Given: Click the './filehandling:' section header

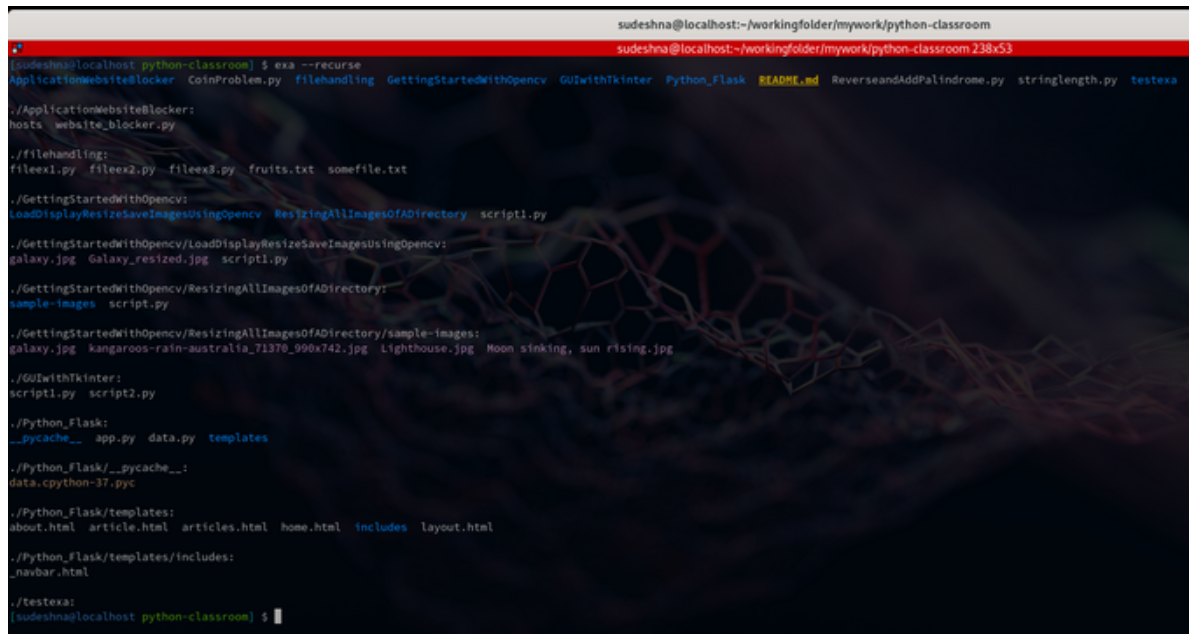Looking at the screenshot, I should click(59, 155).
